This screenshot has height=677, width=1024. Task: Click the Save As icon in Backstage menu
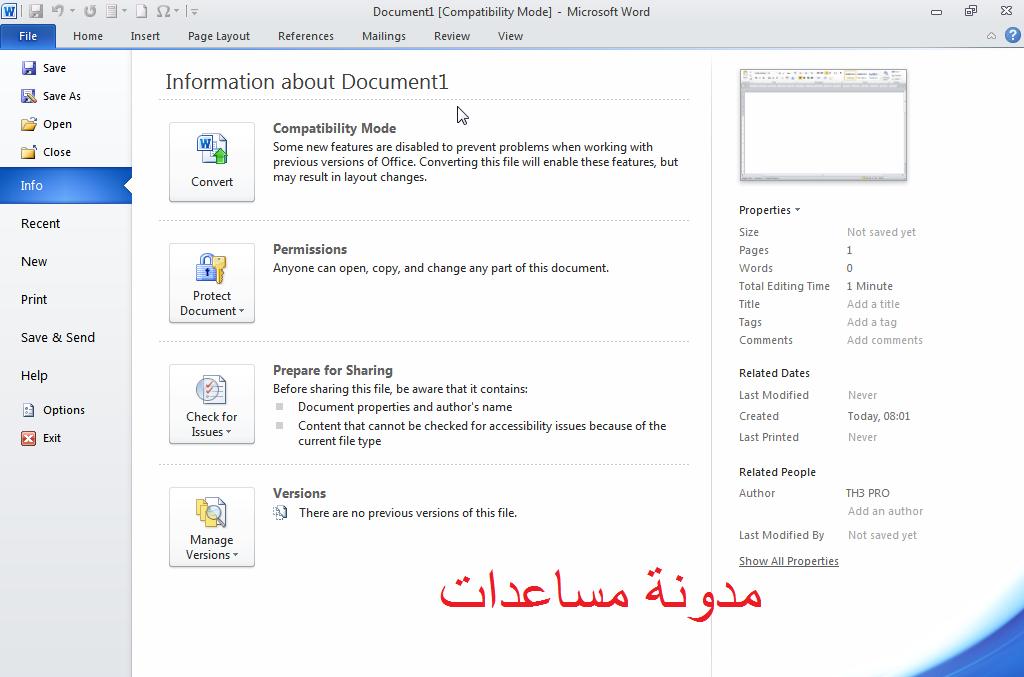tap(29, 96)
